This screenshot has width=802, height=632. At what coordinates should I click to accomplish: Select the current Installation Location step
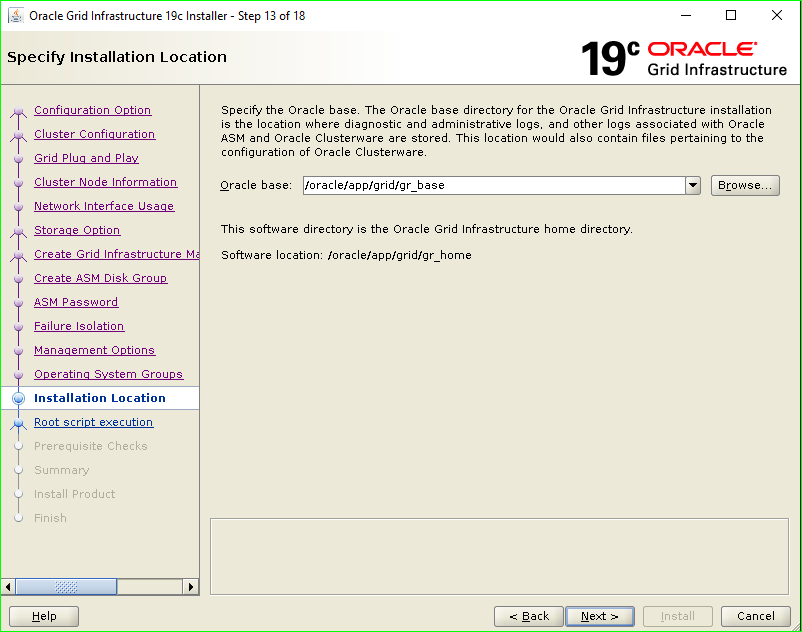pyautogui.click(x=100, y=398)
